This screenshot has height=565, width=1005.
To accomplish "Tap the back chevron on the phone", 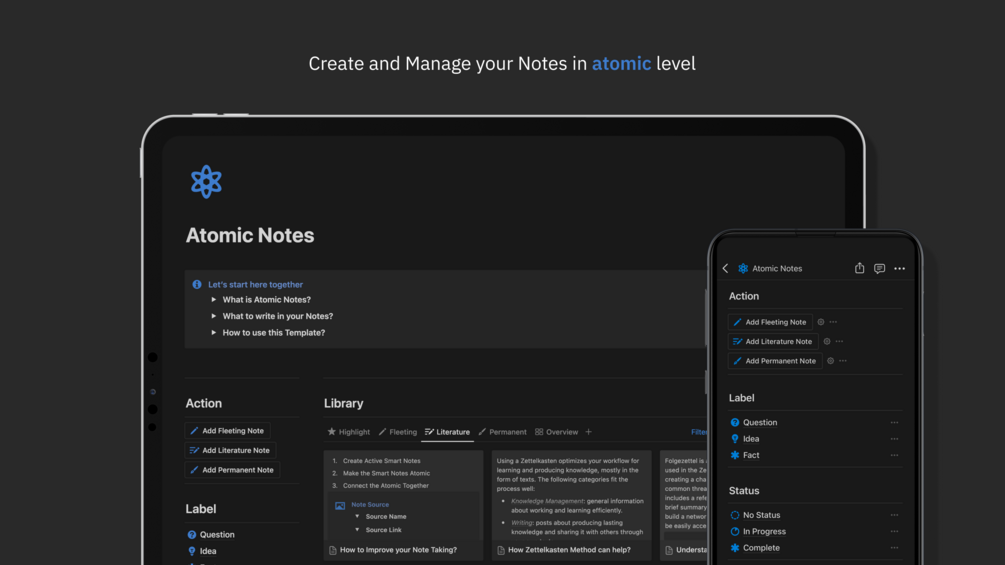I will (725, 268).
